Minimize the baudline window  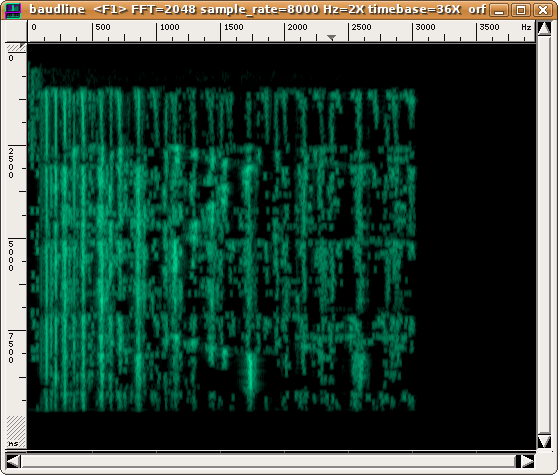[x=499, y=10]
